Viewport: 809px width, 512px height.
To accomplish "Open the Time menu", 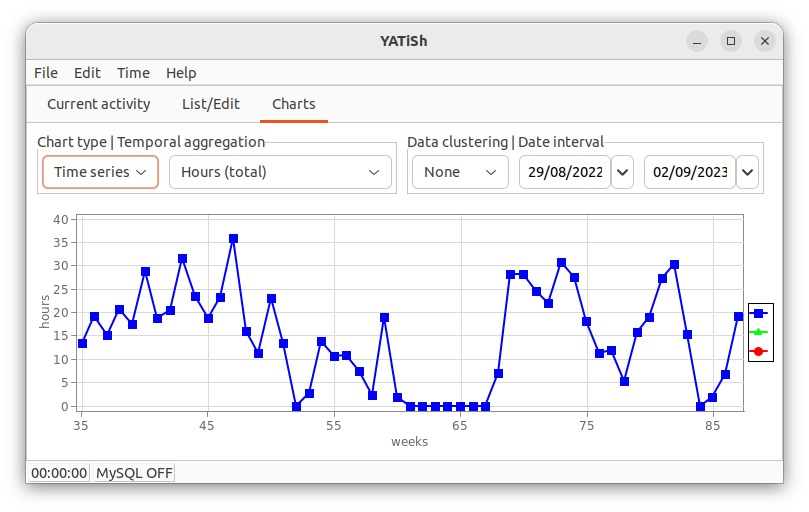I will tap(133, 73).
